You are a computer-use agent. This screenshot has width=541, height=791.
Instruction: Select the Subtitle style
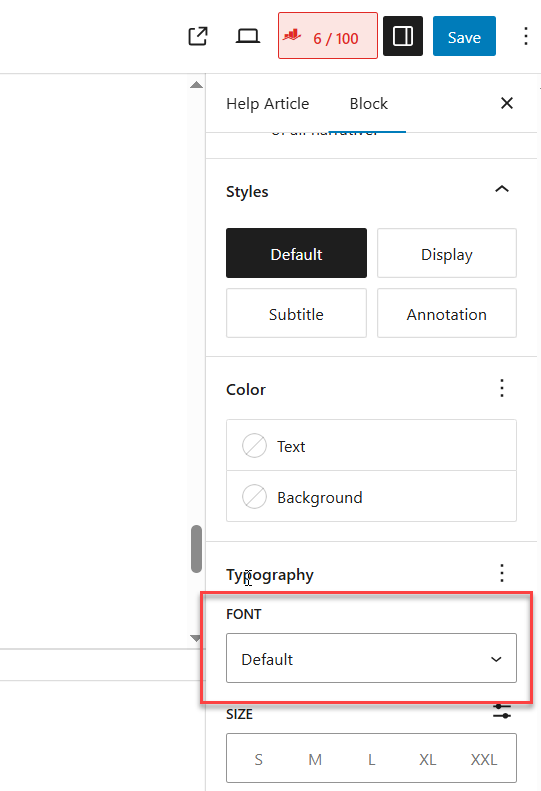[296, 313]
